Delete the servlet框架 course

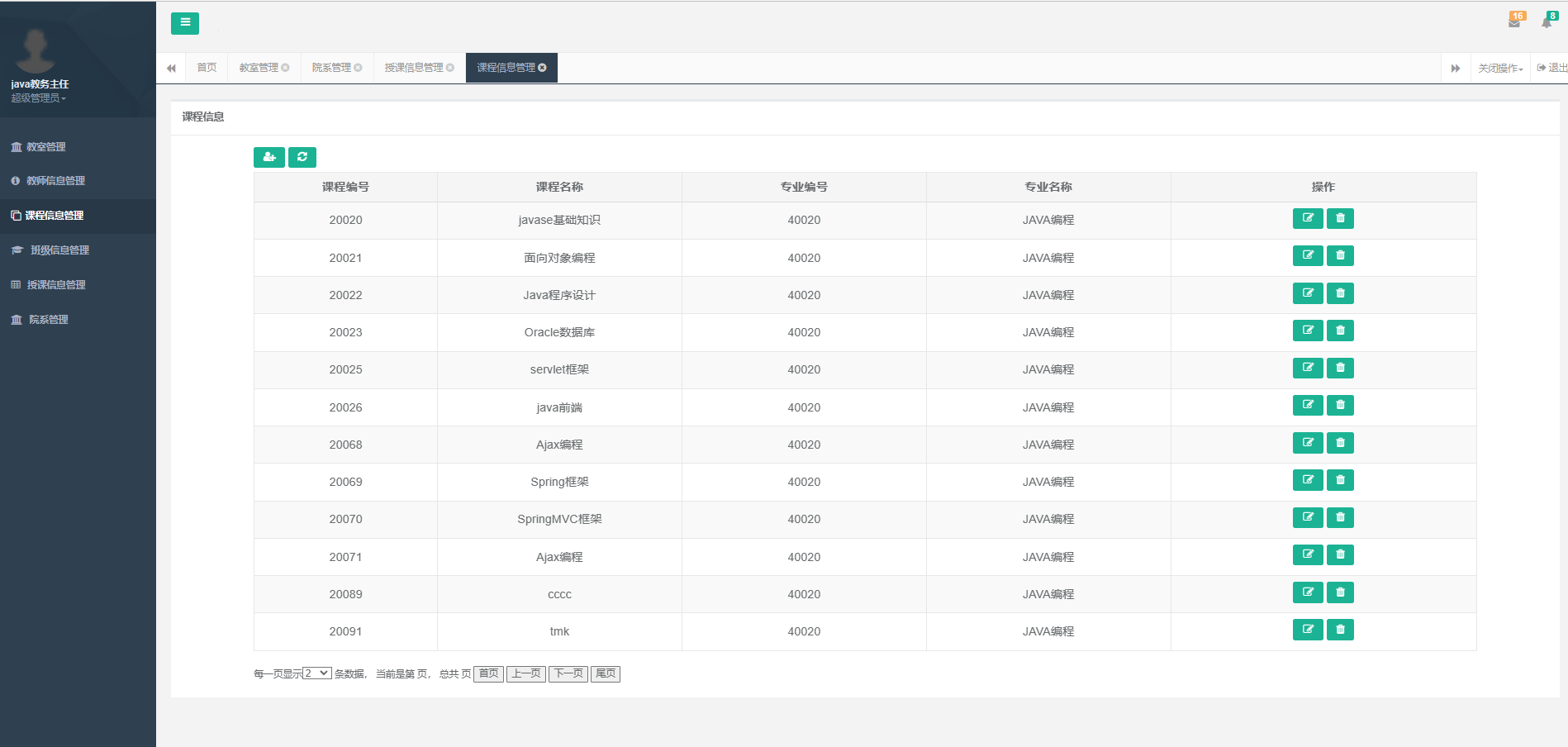[x=1340, y=368]
